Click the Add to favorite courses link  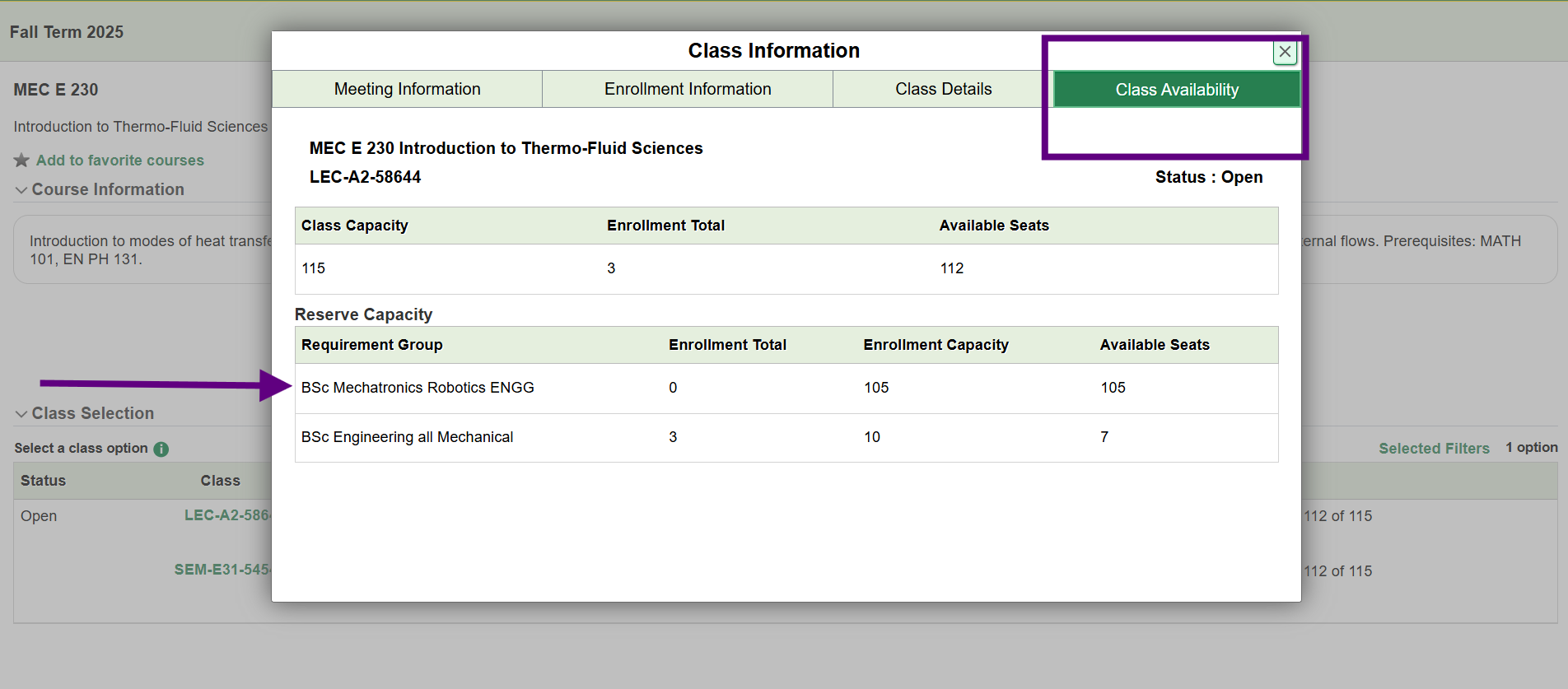tap(119, 161)
